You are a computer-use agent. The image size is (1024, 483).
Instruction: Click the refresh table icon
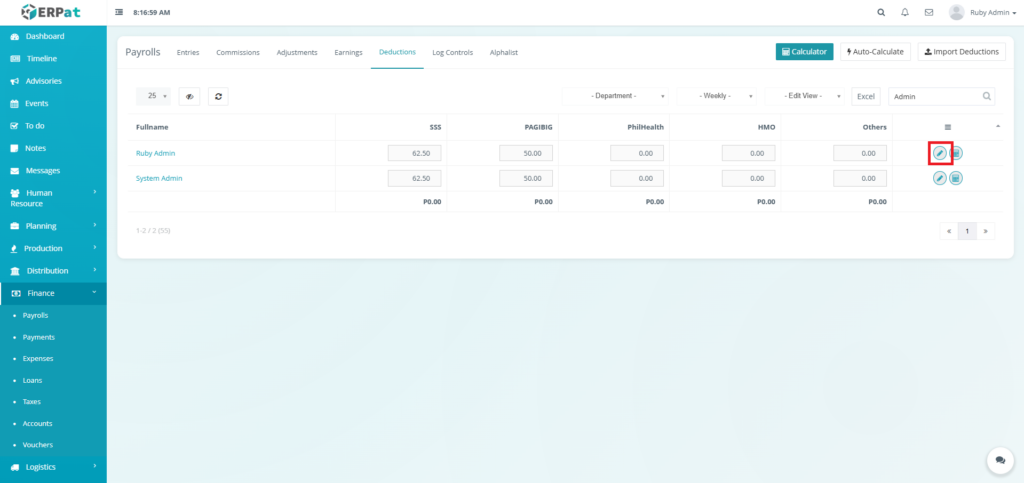click(x=218, y=96)
